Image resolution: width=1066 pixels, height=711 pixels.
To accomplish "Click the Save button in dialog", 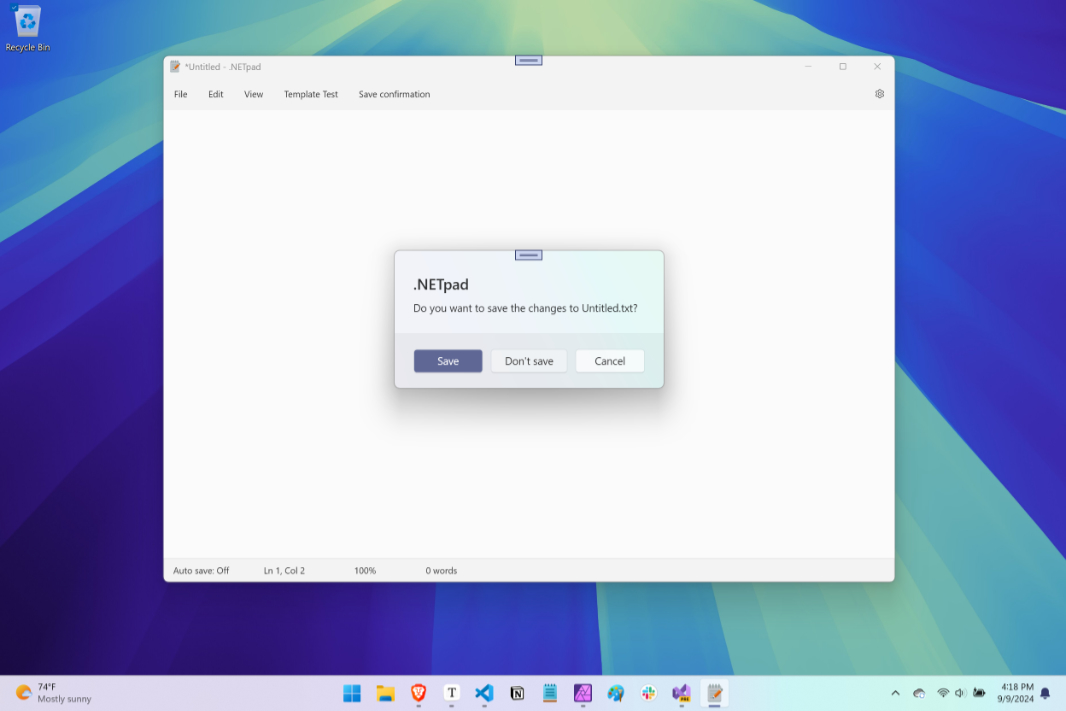I will coord(448,361).
